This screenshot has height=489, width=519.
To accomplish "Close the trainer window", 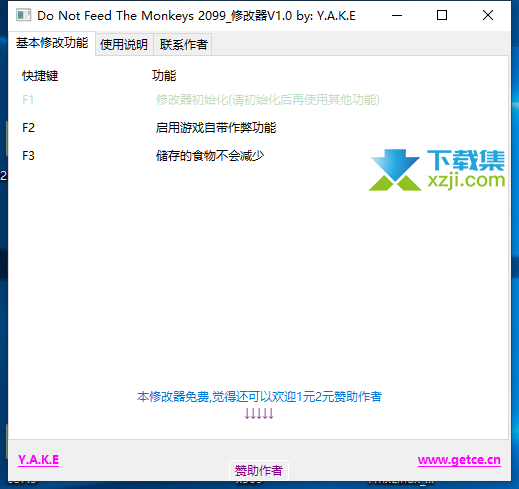I will [x=488, y=15].
